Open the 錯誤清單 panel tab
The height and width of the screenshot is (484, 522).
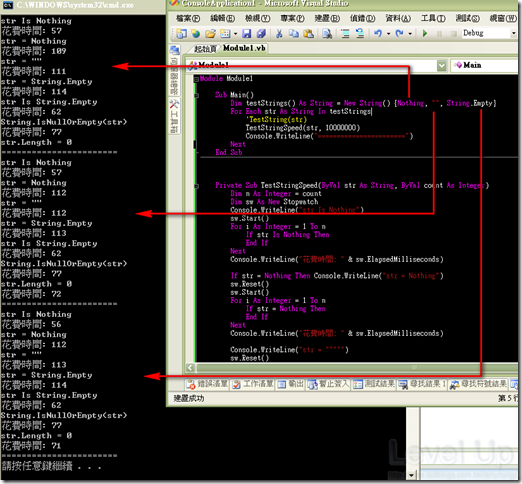tap(207, 384)
